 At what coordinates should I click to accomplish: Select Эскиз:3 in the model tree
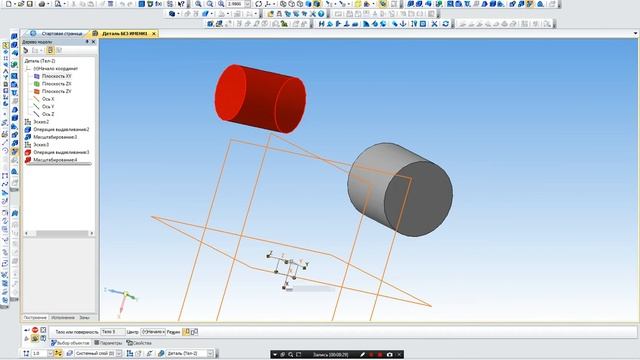[x=41, y=144]
